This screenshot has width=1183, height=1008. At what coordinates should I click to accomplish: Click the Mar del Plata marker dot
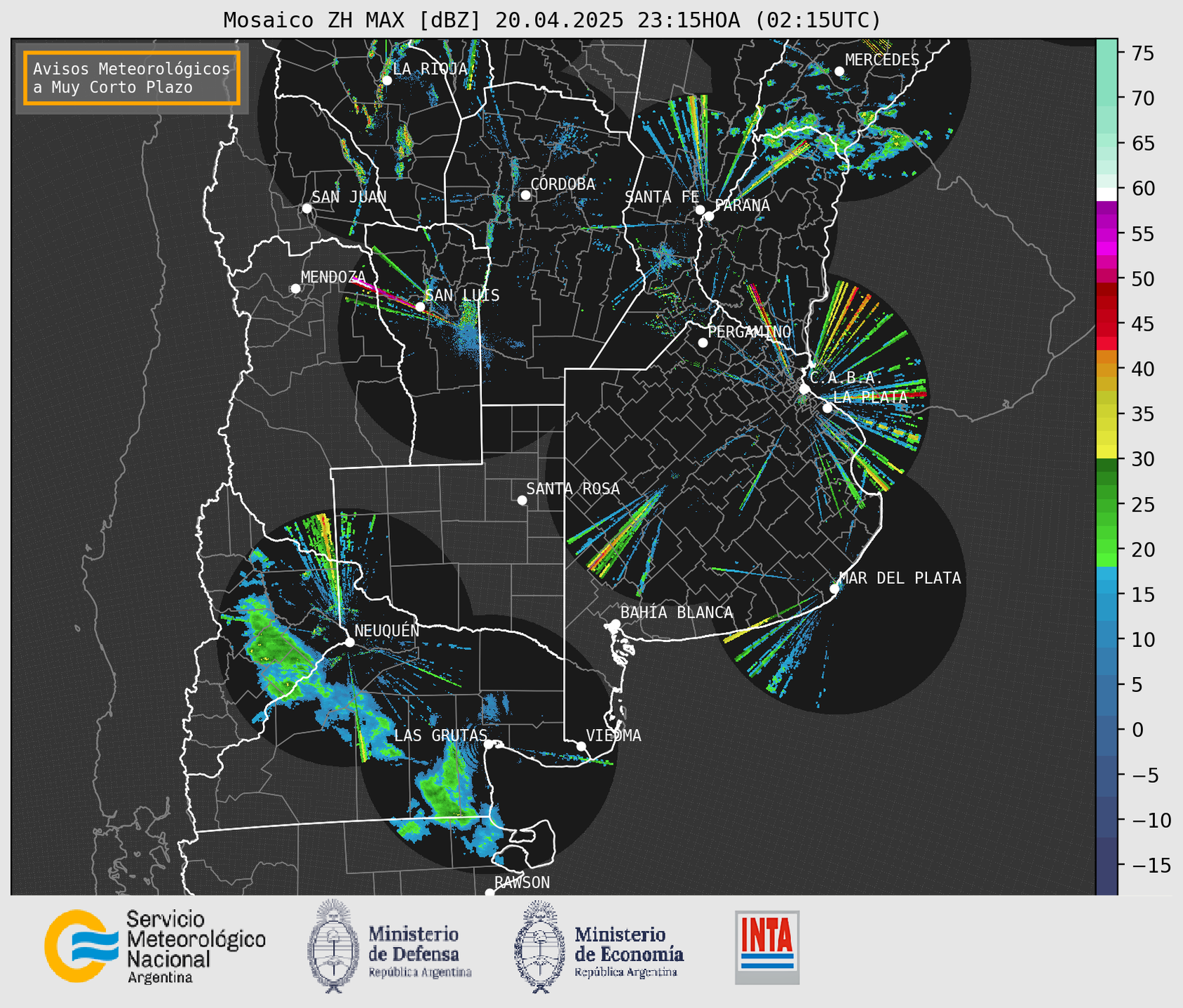coord(834,589)
